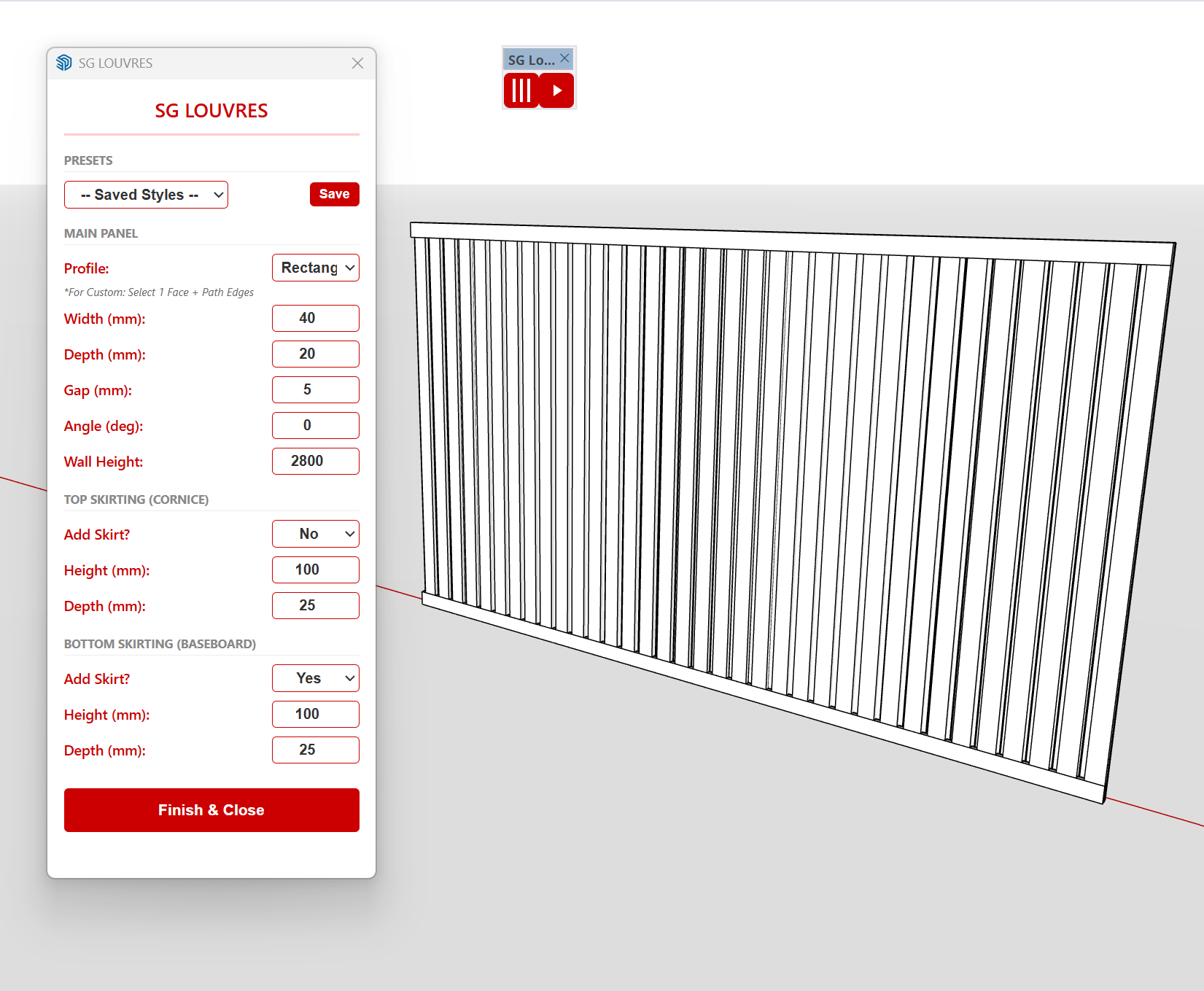Change bottom skirting Add Skirt from Yes
Screen dimensions: 1204x991
pyautogui.click(x=315, y=678)
